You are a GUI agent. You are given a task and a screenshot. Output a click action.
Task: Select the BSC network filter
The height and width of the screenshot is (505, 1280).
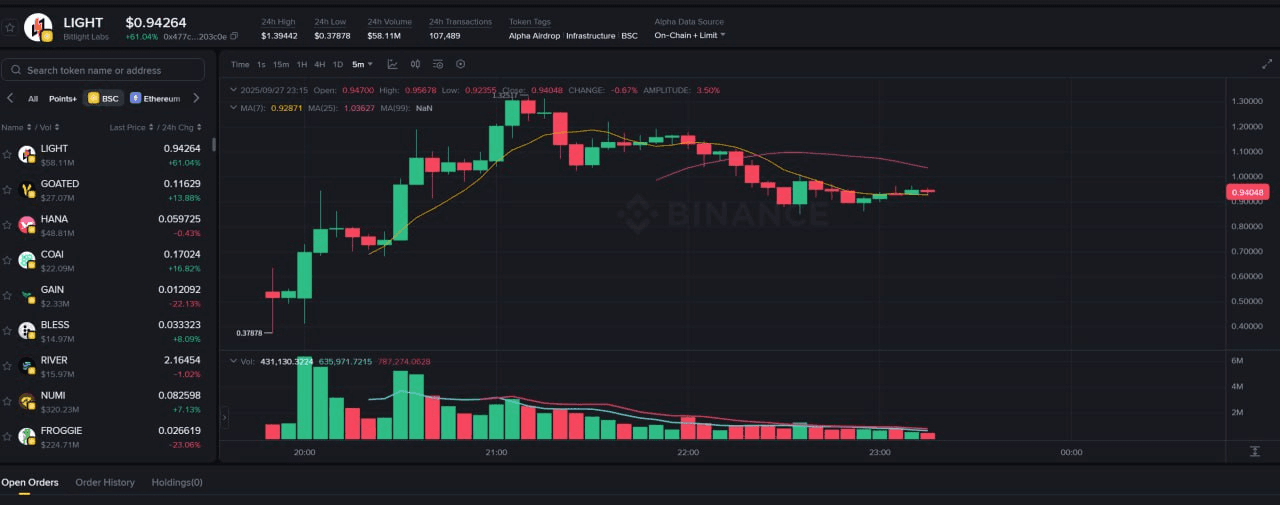click(x=103, y=98)
